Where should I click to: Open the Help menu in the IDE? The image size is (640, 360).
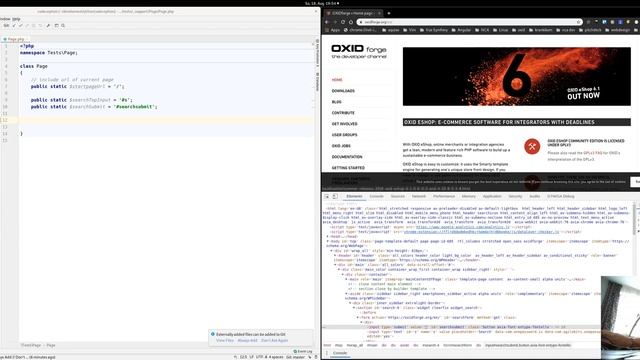click(16, 19)
